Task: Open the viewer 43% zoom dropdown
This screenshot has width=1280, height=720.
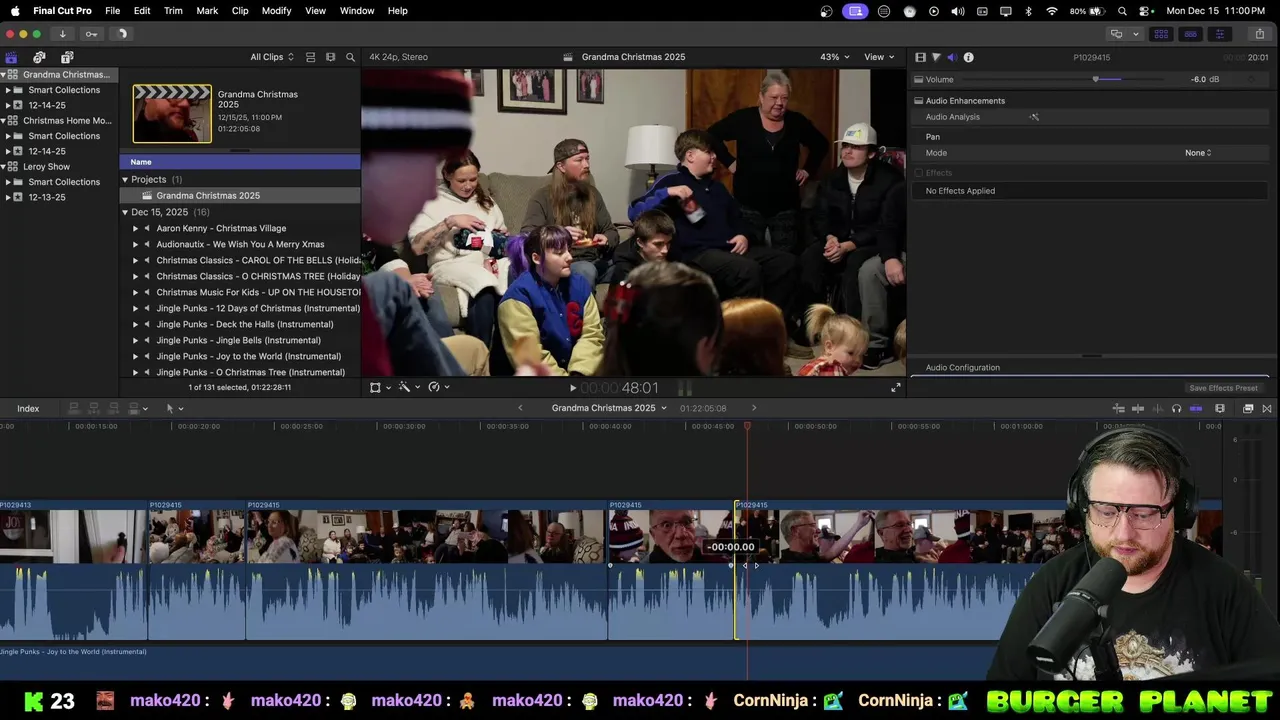Action: pos(835,57)
